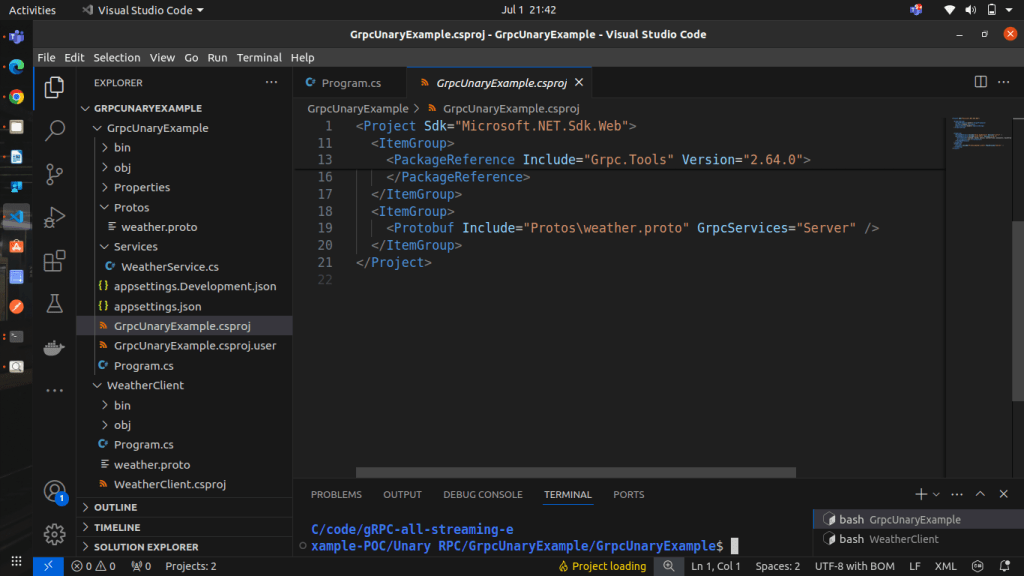
Task: Expand the OUTLINE section
Action: tap(115, 507)
